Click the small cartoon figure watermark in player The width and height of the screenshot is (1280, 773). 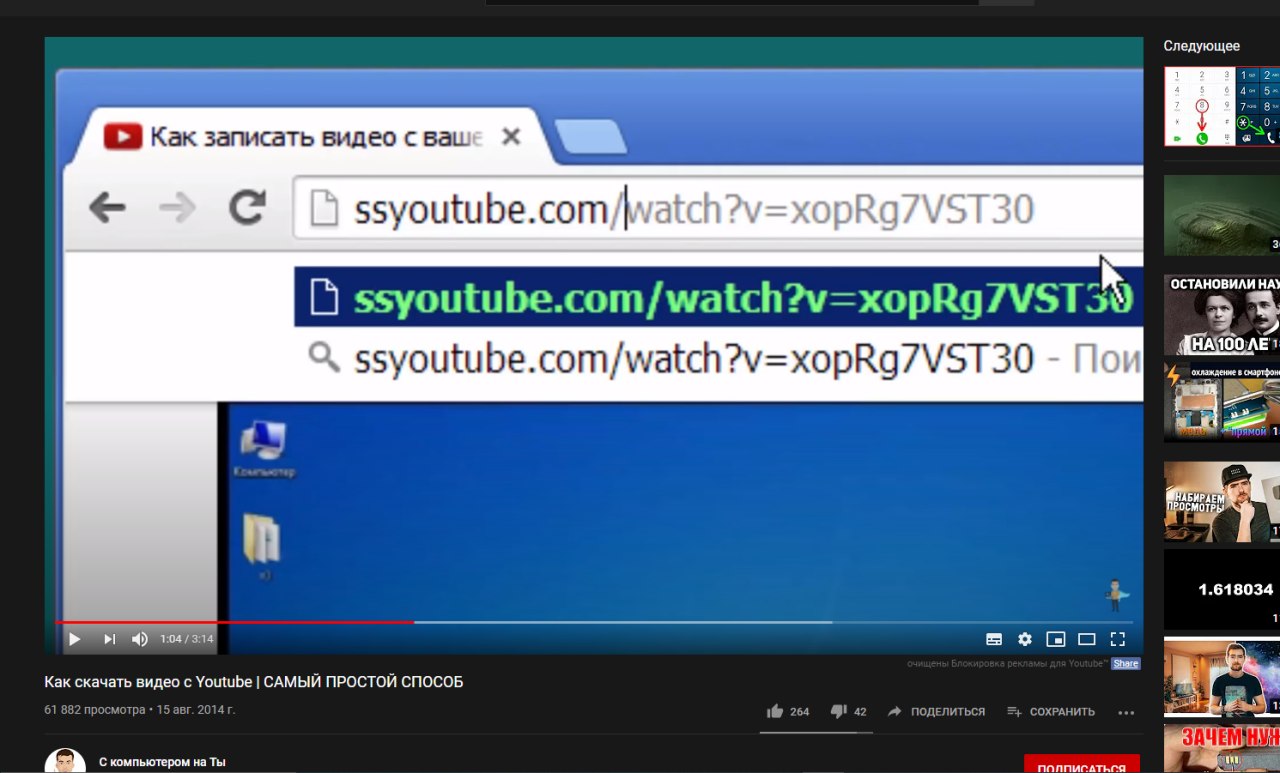tap(1116, 595)
